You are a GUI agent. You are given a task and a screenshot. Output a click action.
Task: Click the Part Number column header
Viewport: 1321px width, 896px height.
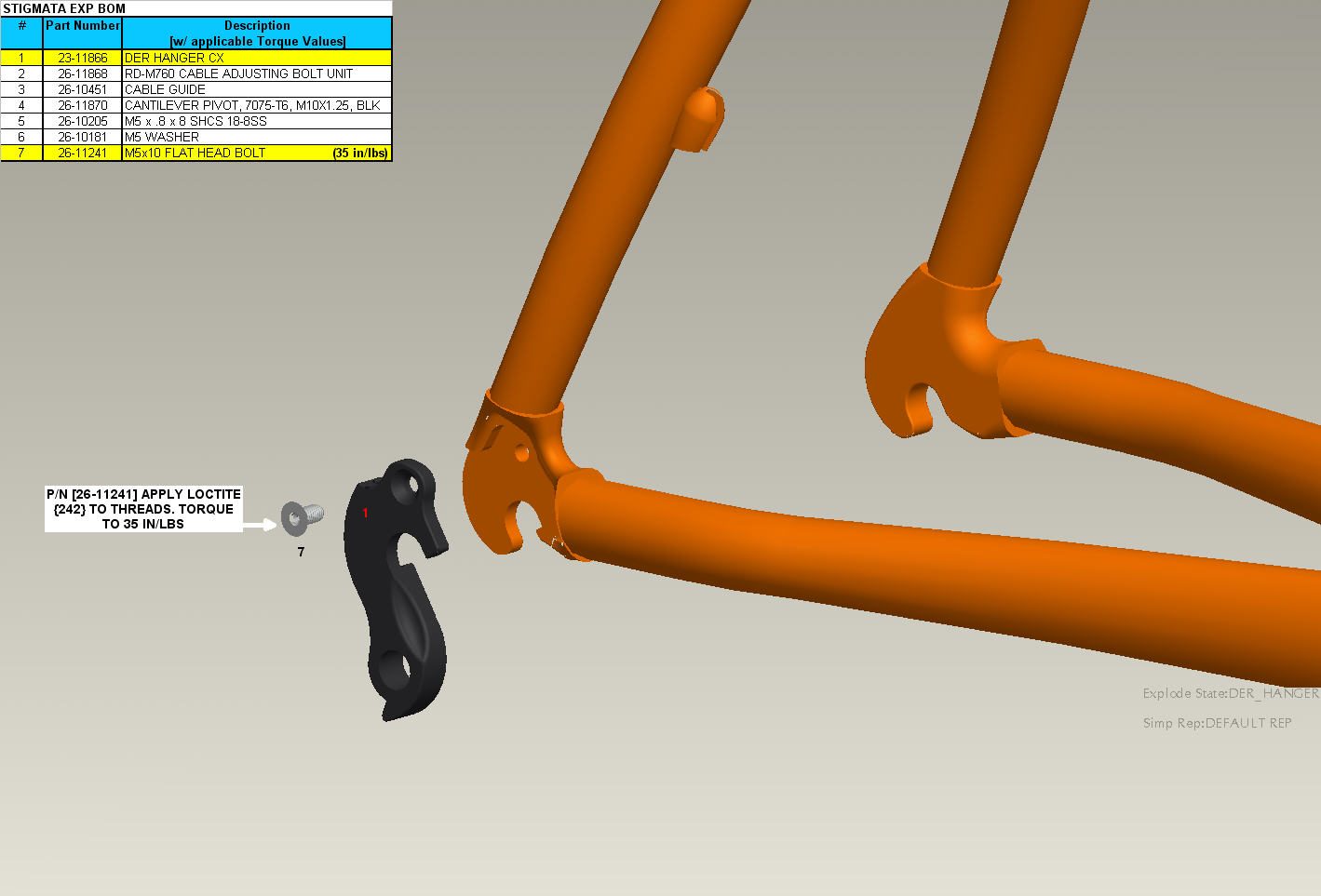[82, 26]
